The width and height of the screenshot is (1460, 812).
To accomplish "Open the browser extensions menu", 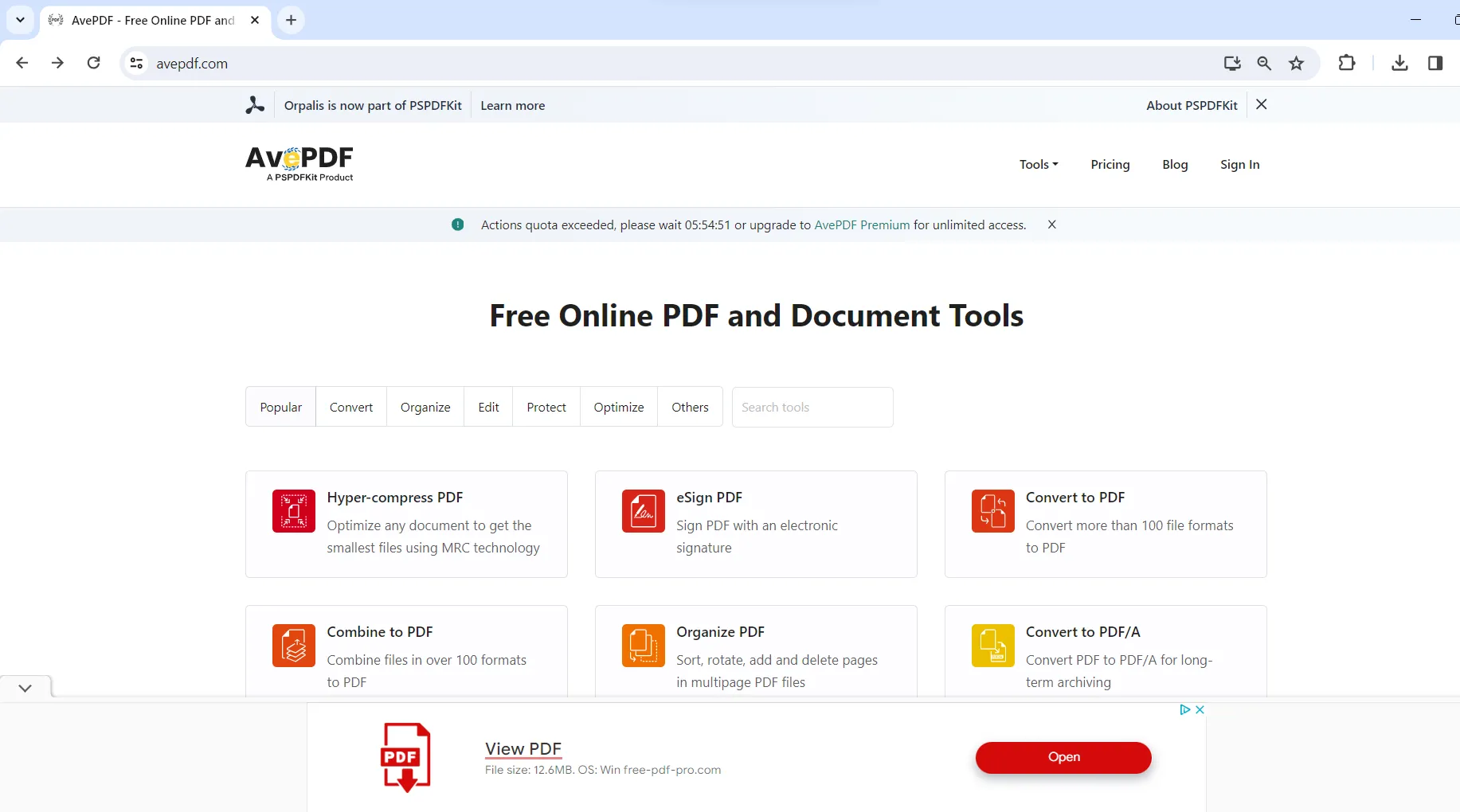I will (1347, 63).
